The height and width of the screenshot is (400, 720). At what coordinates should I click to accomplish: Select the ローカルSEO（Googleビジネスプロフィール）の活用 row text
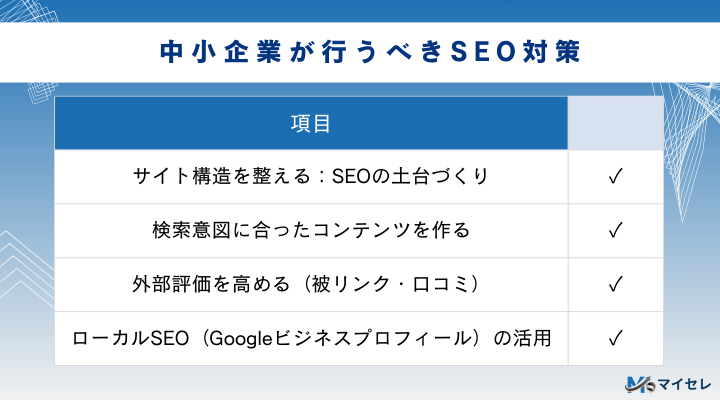point(311,338)
